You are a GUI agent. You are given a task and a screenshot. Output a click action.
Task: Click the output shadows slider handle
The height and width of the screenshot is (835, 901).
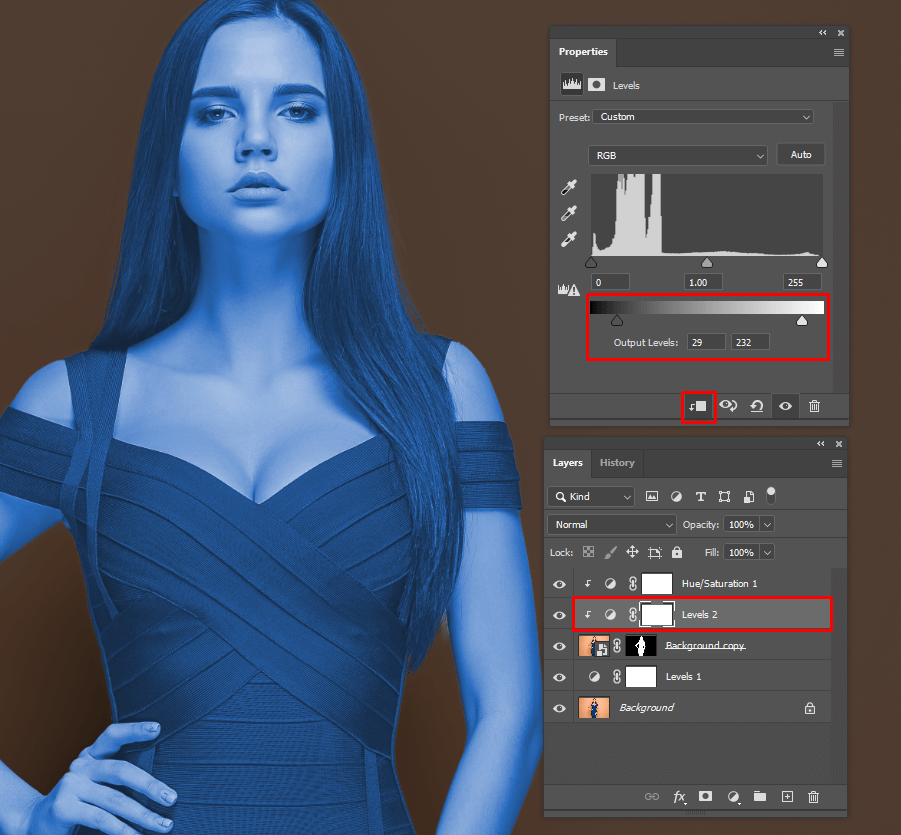pyautogui.click(x=617, y=321)
